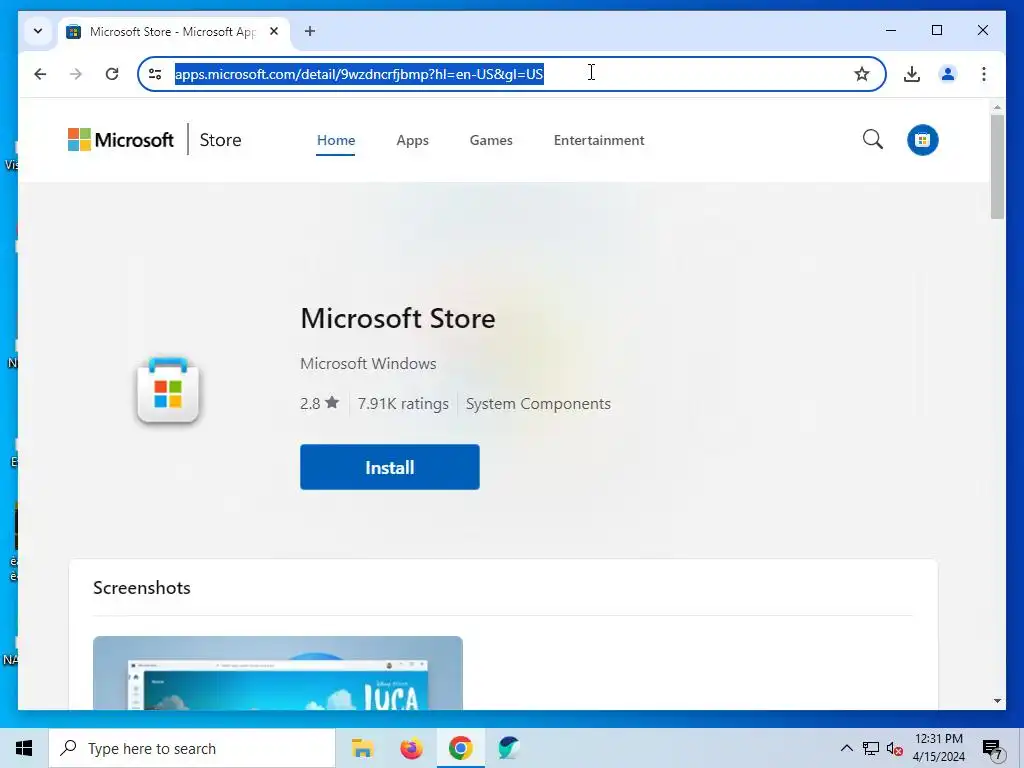The height and width of the screenshot is (768, 1024).
Task: Click the Microsoft Store title text
Action: 398,319
